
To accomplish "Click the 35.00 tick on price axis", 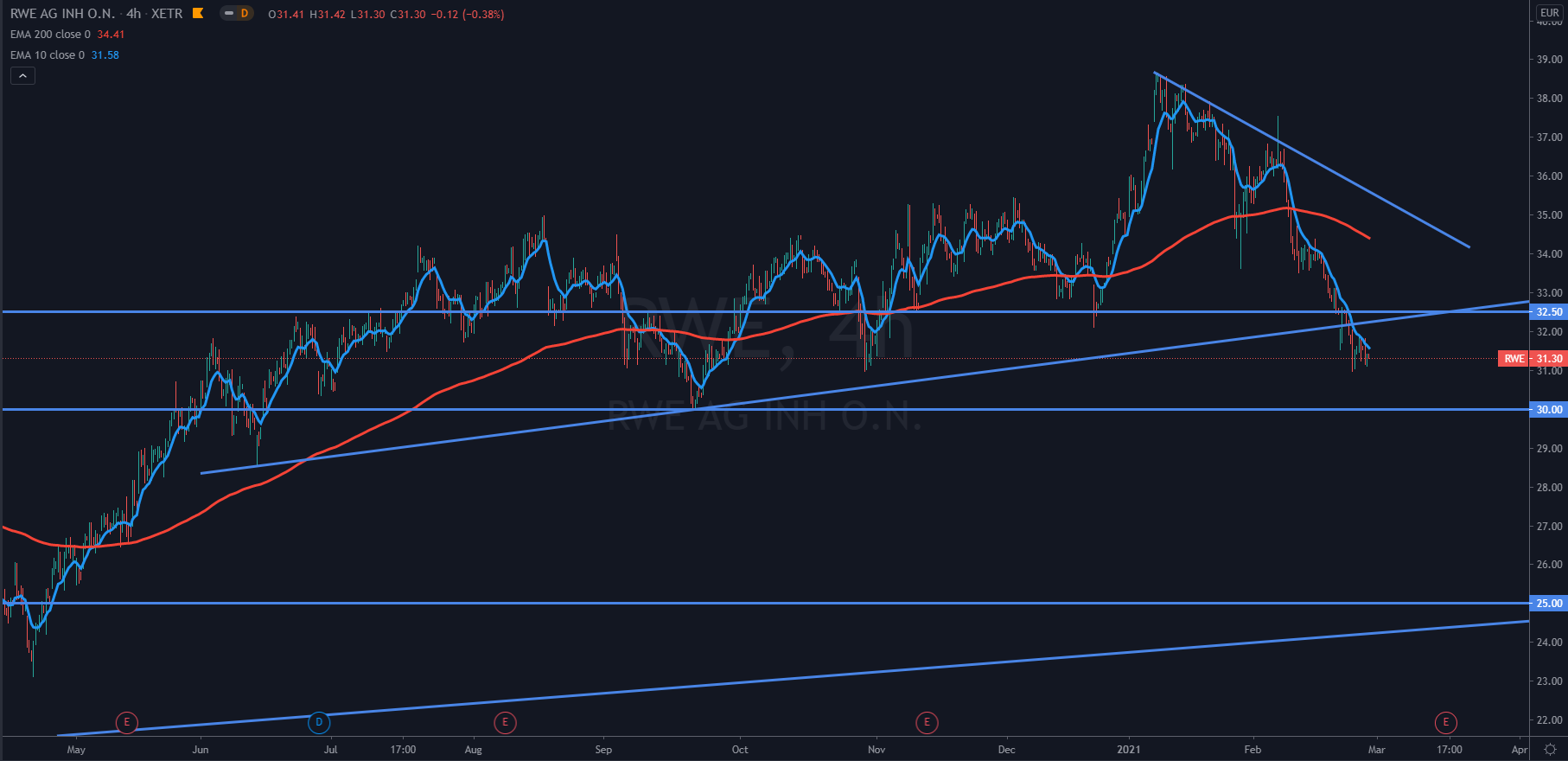I will click(1549, 214).
